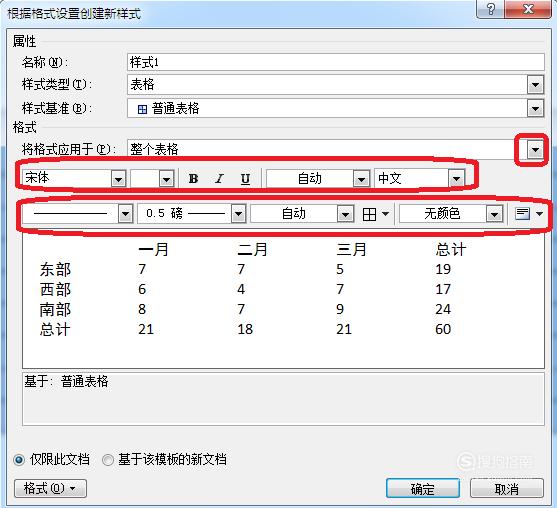Open the 宋体 font name dropdown
Image resolution: width=557 pixels, height=508 pixels.
tap(118, 178)
